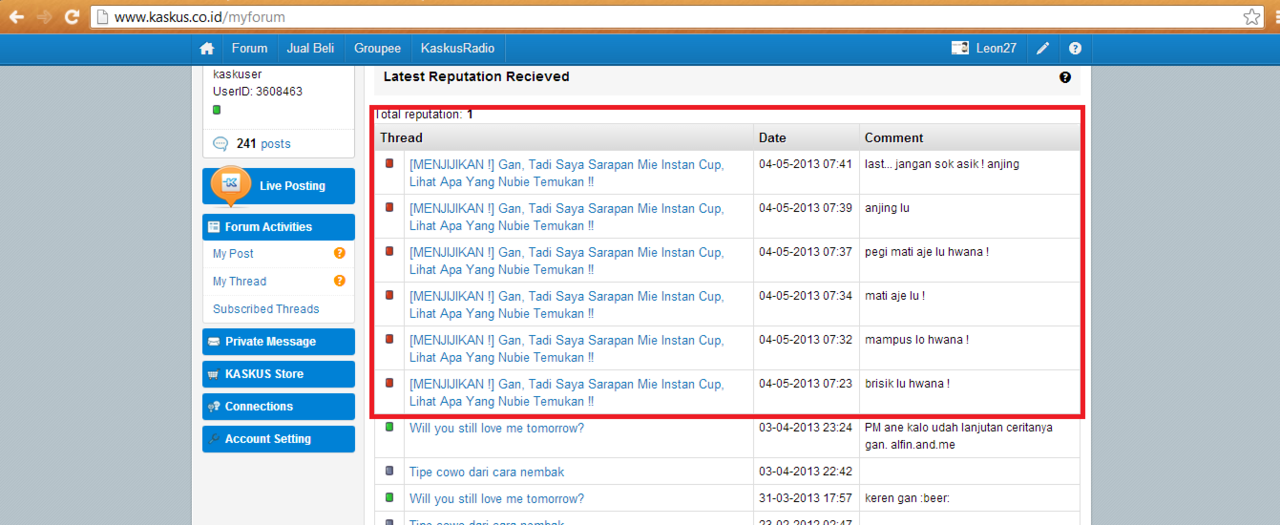Click the pencil edit icon in navbar

[1043, 48]
